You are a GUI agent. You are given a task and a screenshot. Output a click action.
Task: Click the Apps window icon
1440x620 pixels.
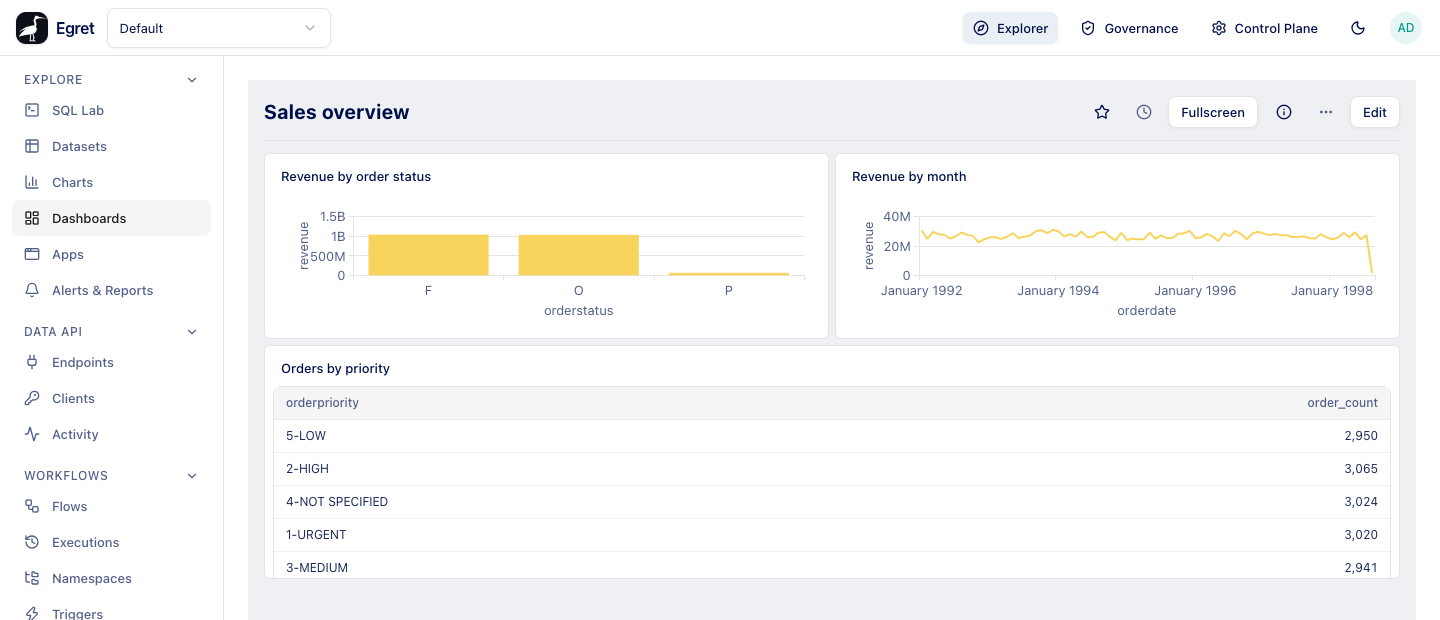(x=32, y=254)
